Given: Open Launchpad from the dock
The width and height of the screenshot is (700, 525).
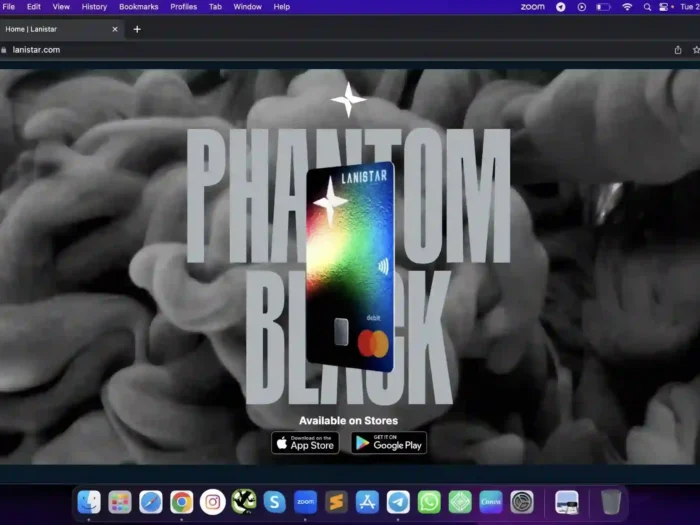Looking at the screenshot, I should pos(120,502).
